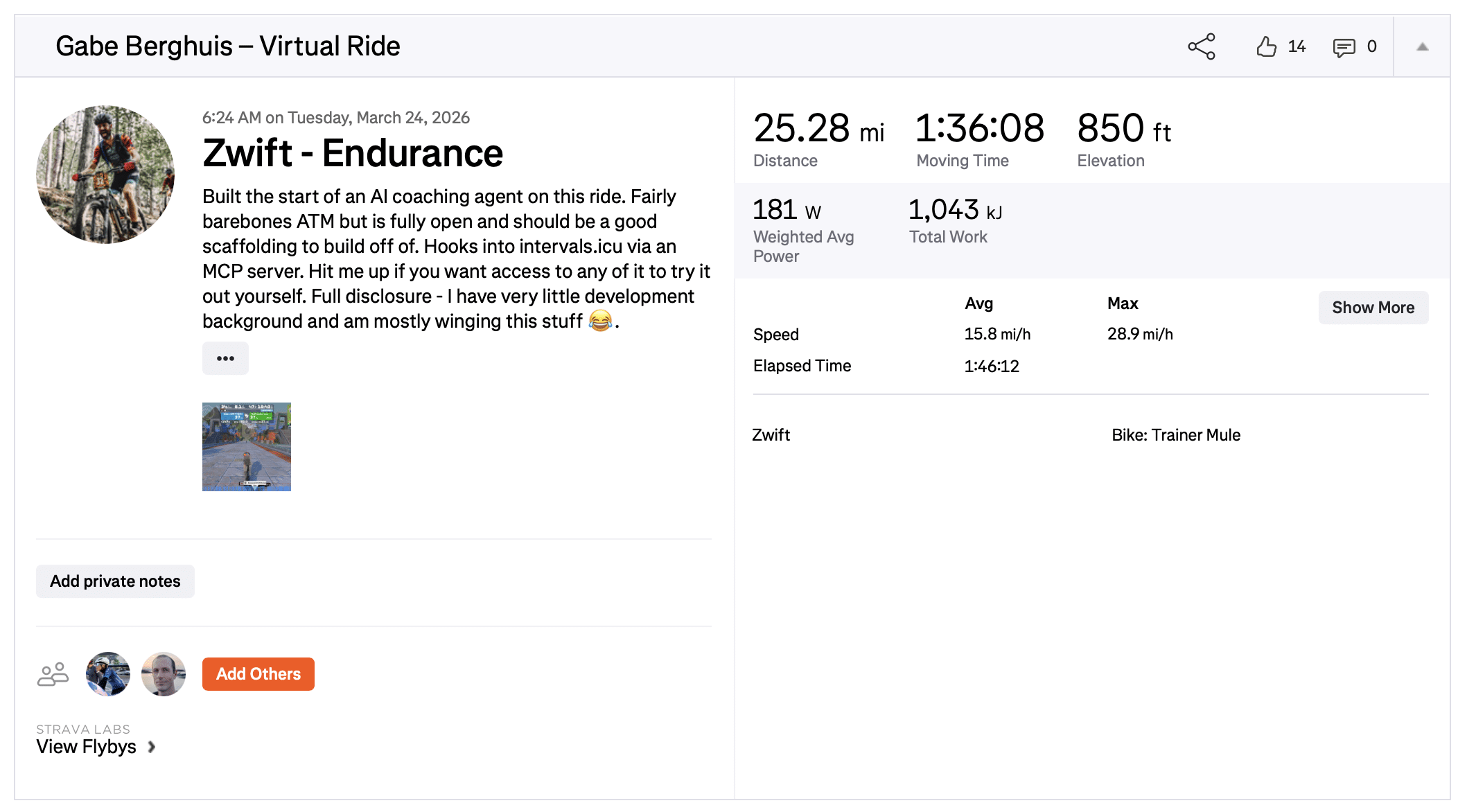Click the activity description paragraph
The width and height of the screenshot is (1458, 812).
click(x=456, y=259)
